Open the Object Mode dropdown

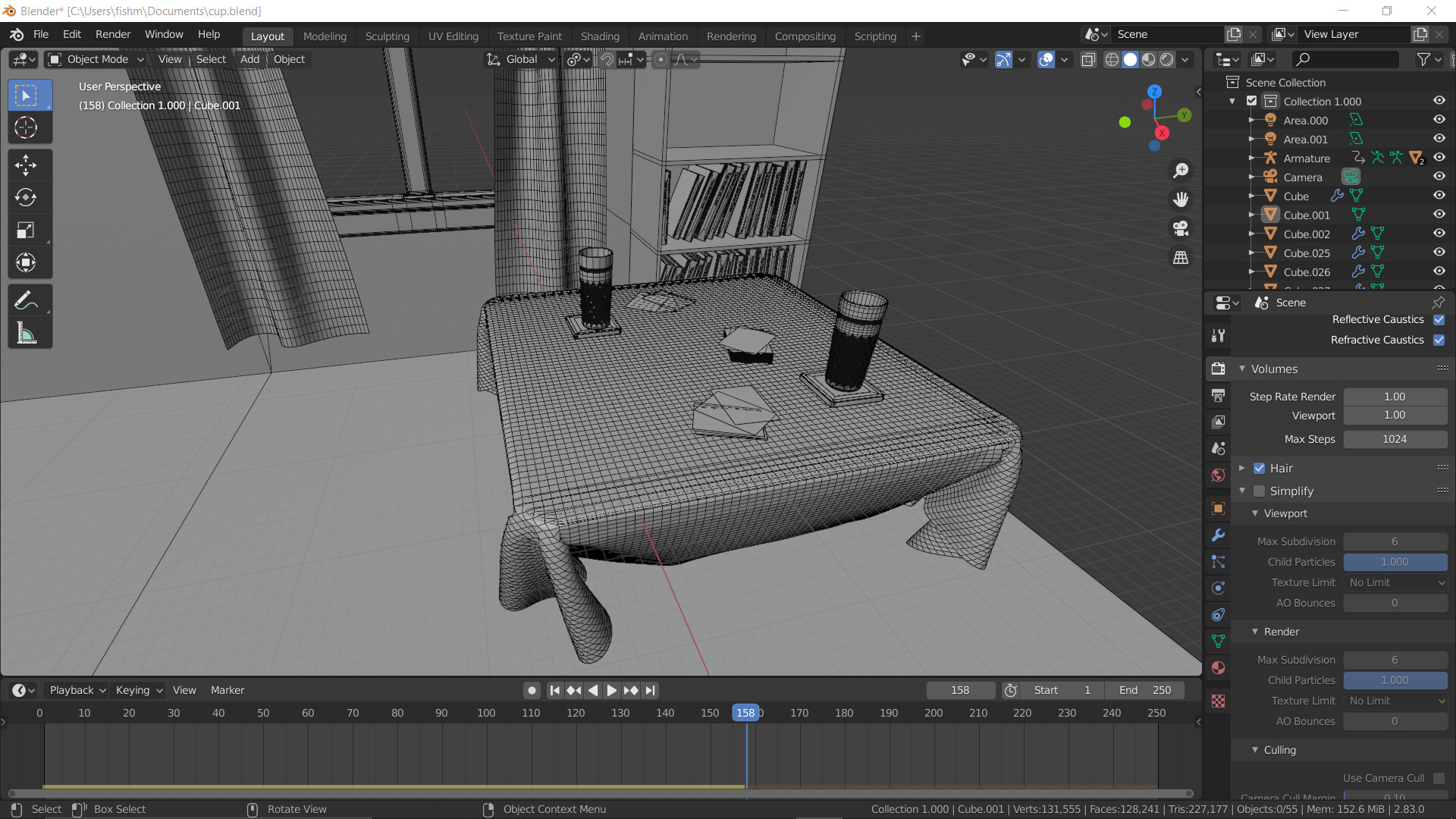[96, 59]
